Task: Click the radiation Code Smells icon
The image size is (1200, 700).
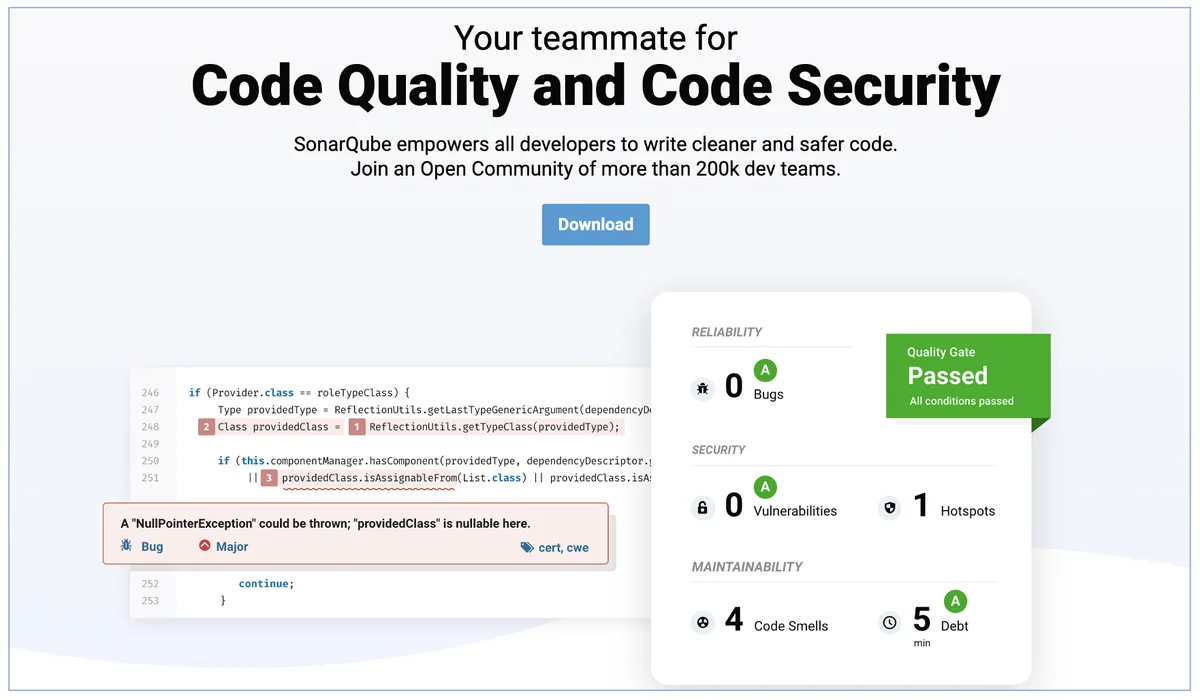Action: [702, 623]
